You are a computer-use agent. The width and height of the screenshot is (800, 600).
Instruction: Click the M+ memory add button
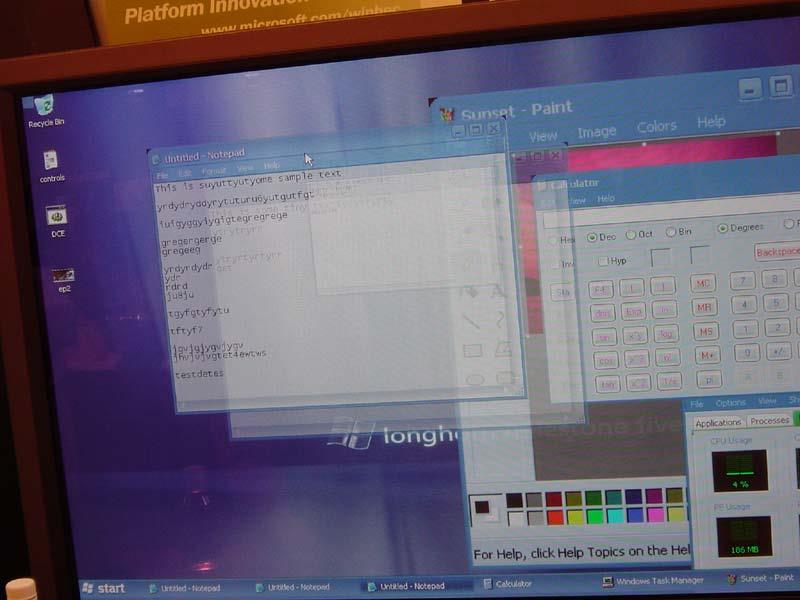tap(707, 355)
